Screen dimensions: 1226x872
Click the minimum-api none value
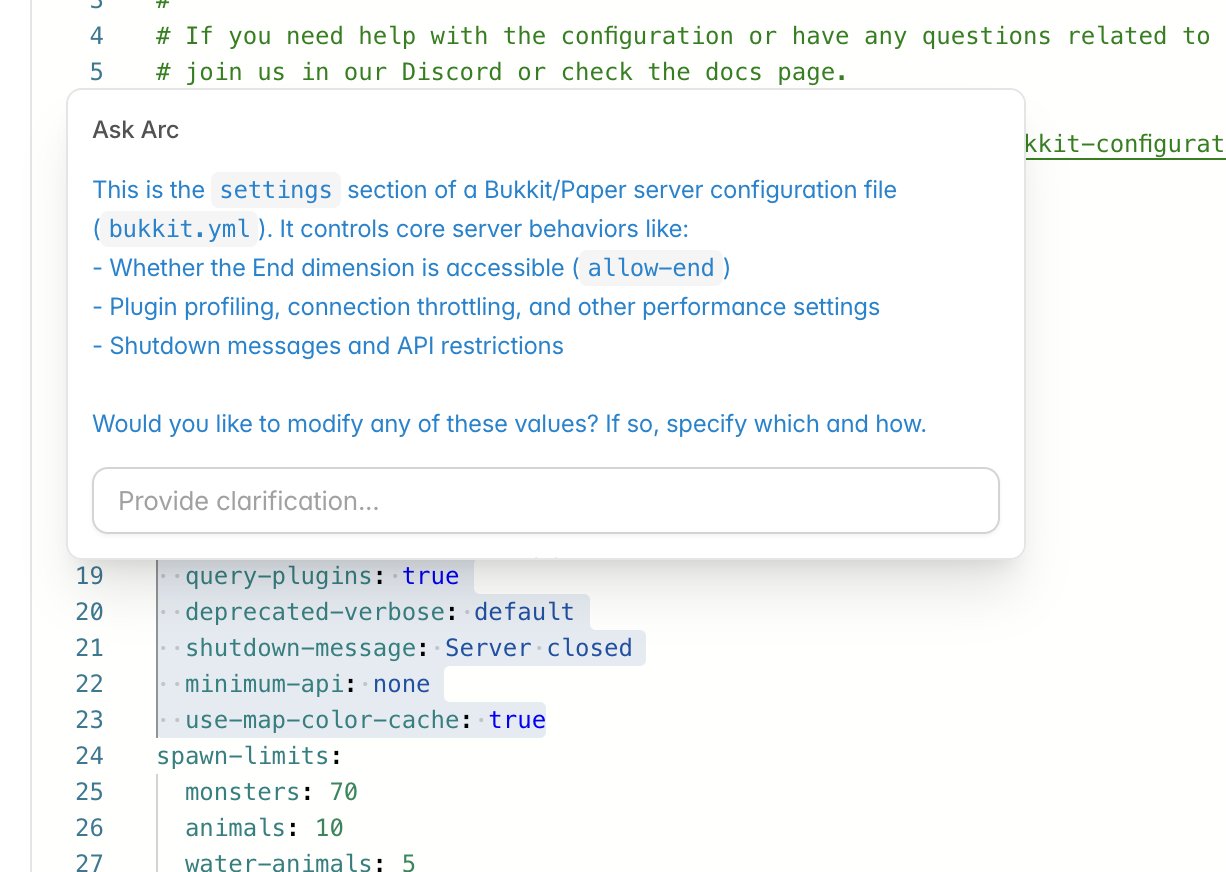click(x=401, y=683)
